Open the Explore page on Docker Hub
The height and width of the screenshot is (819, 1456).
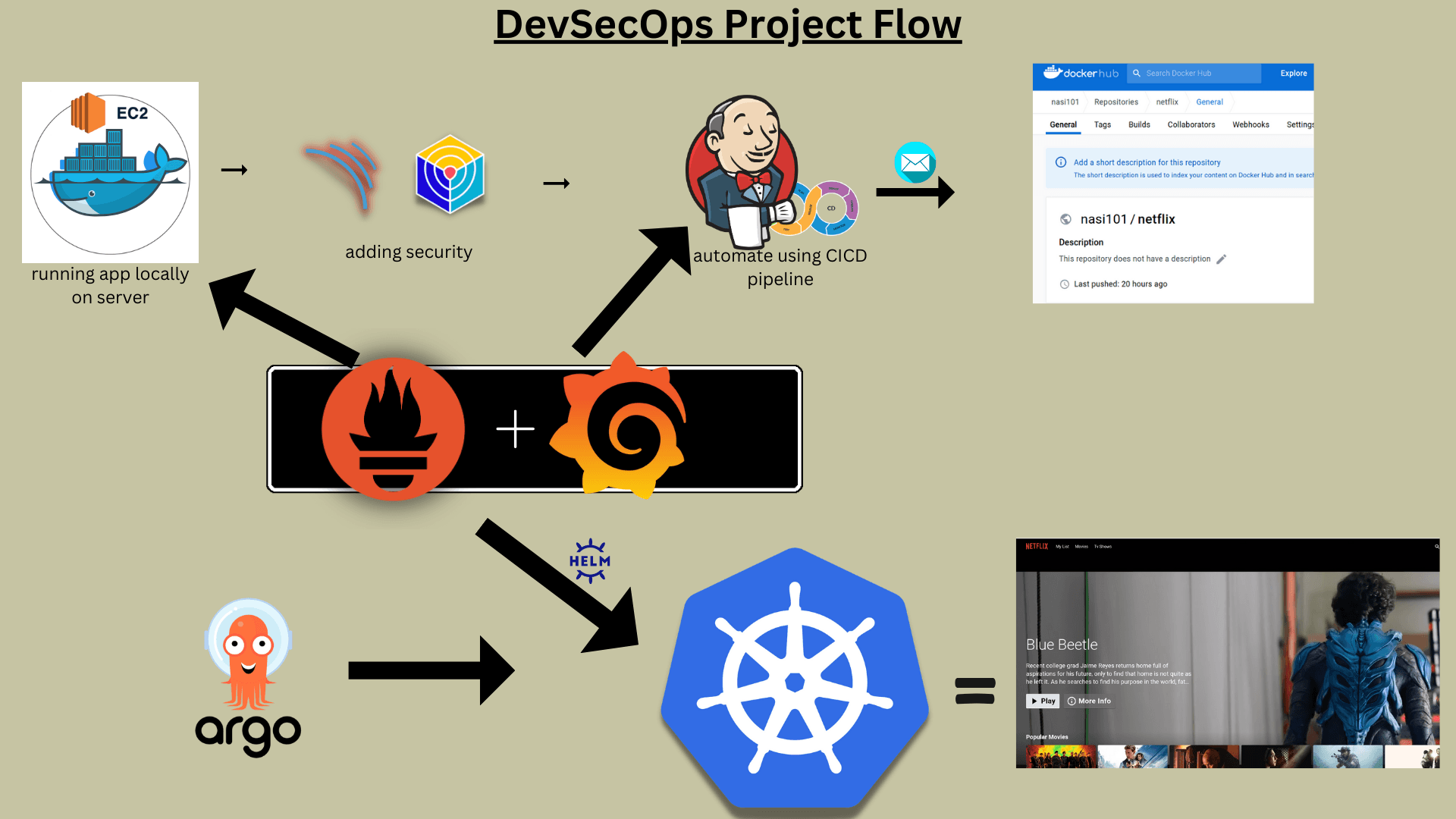point(1293,73)
